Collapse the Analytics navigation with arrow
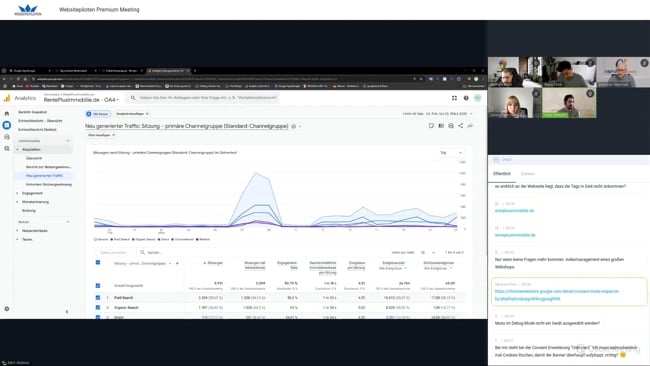 (x=67, y=312)
